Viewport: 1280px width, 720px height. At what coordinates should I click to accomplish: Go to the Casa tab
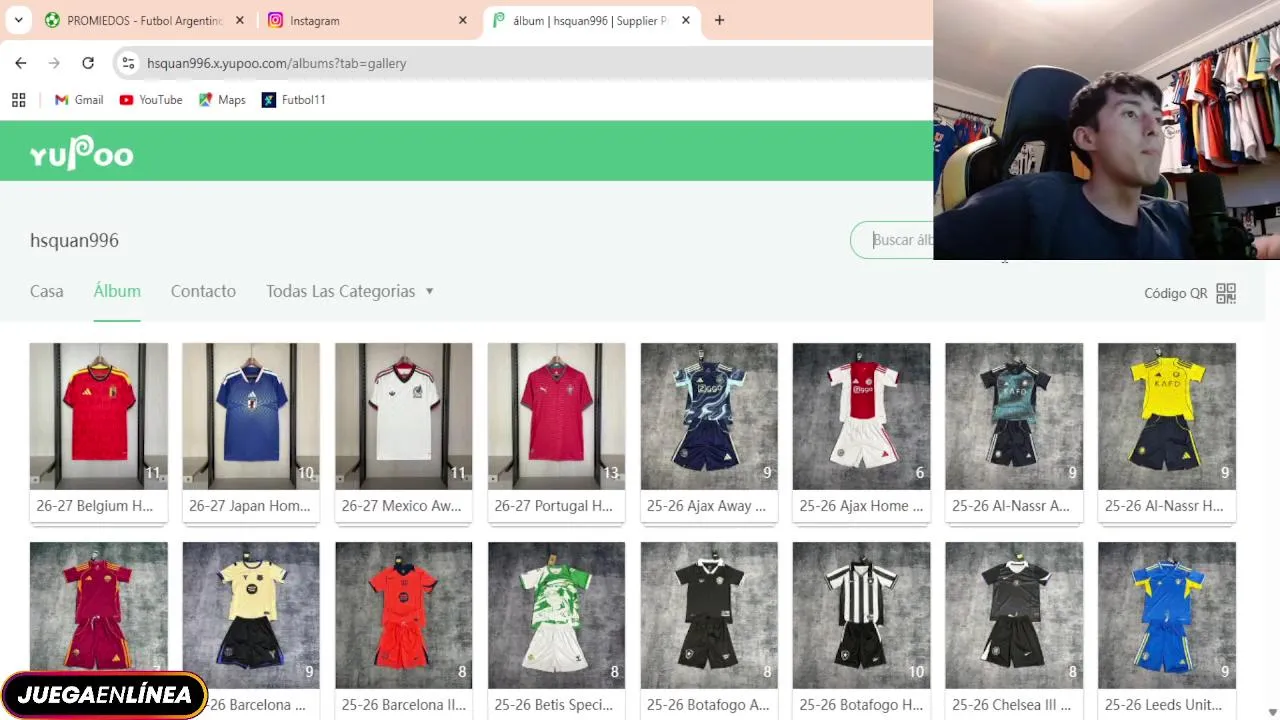(46, 291)
